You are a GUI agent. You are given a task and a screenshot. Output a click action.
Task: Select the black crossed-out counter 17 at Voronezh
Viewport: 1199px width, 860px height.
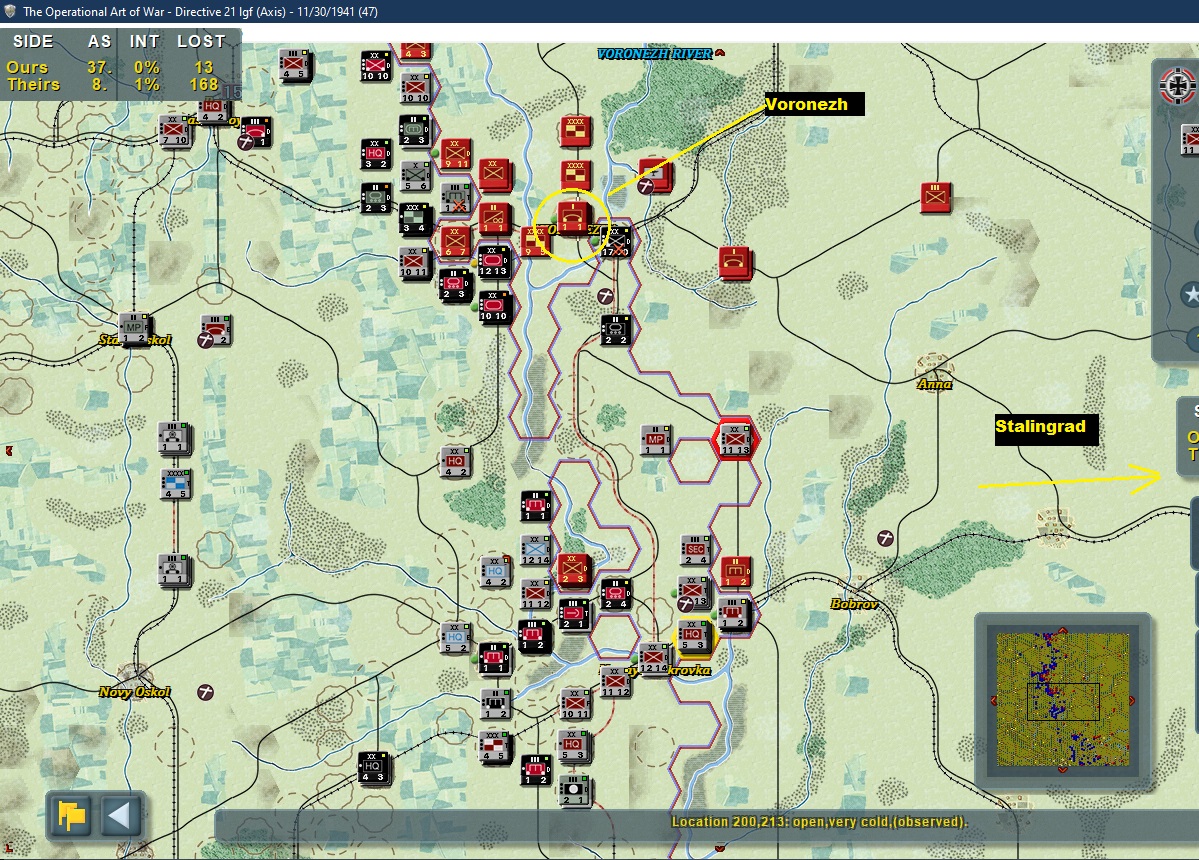pos(616,242)
